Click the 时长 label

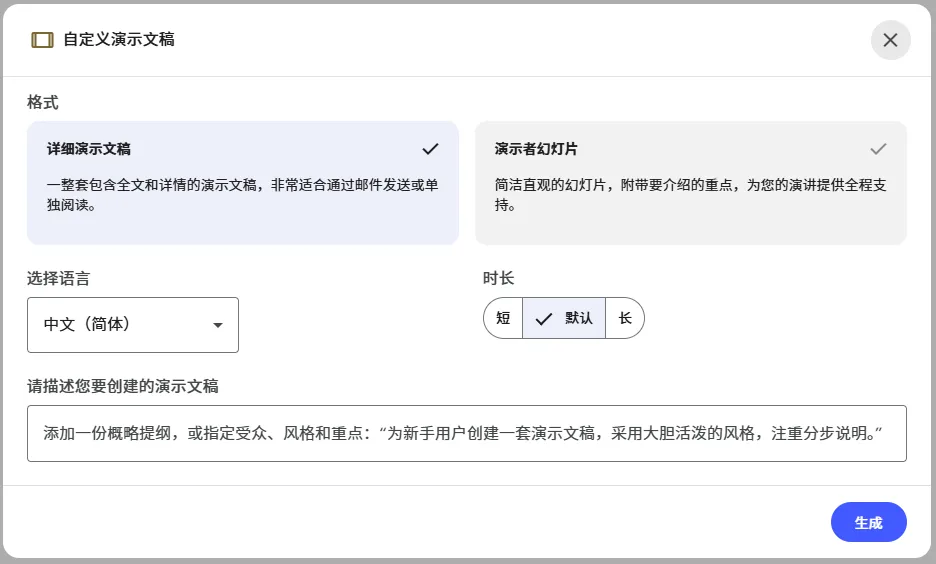coord(498,278)
